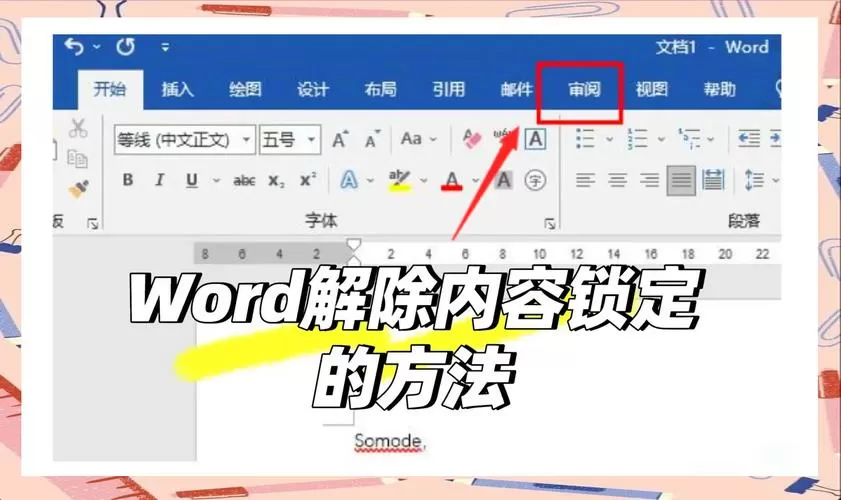This screenshot has width=841, height=500.
Task: Open the font name combo box 等线
Action: pyautogui.click(x=185, y=140)
